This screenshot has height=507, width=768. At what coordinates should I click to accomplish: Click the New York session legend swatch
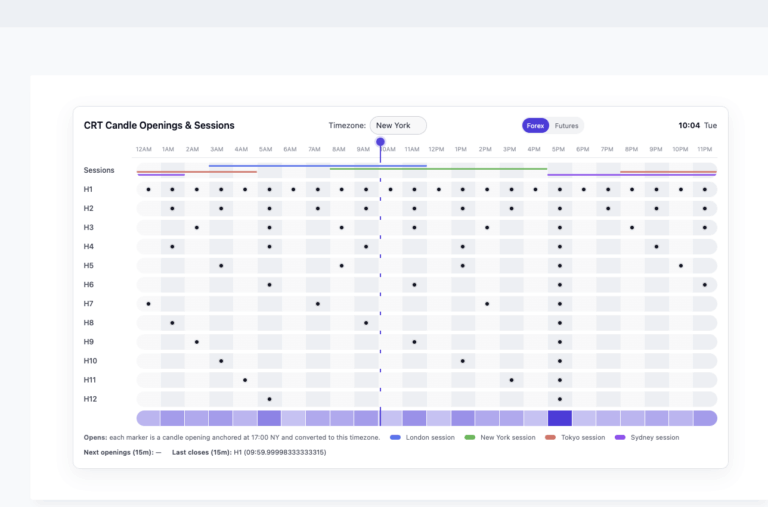pyautogui.click(x=470, y=437)
